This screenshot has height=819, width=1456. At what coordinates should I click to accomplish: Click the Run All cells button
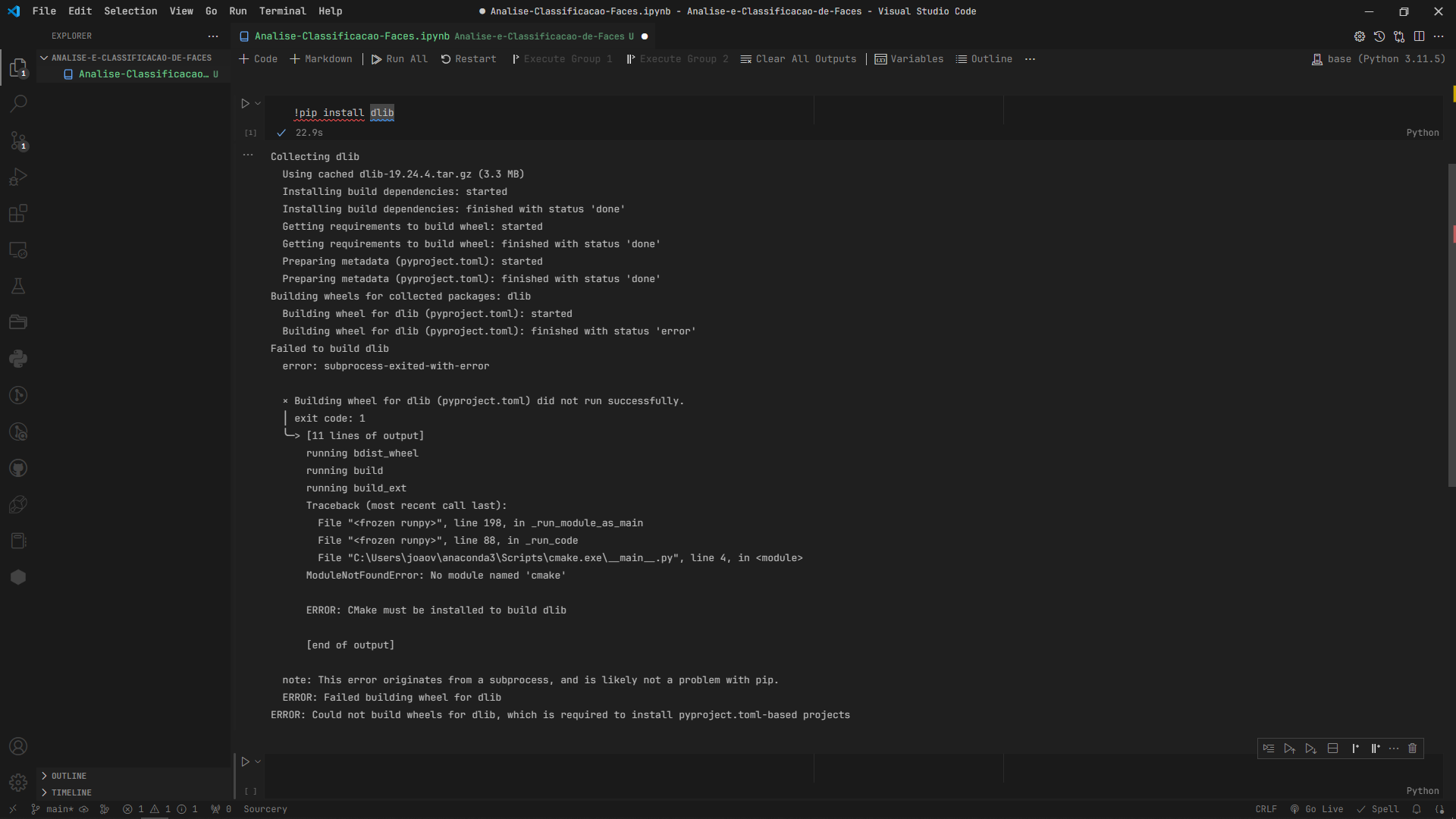pos(398,58)
